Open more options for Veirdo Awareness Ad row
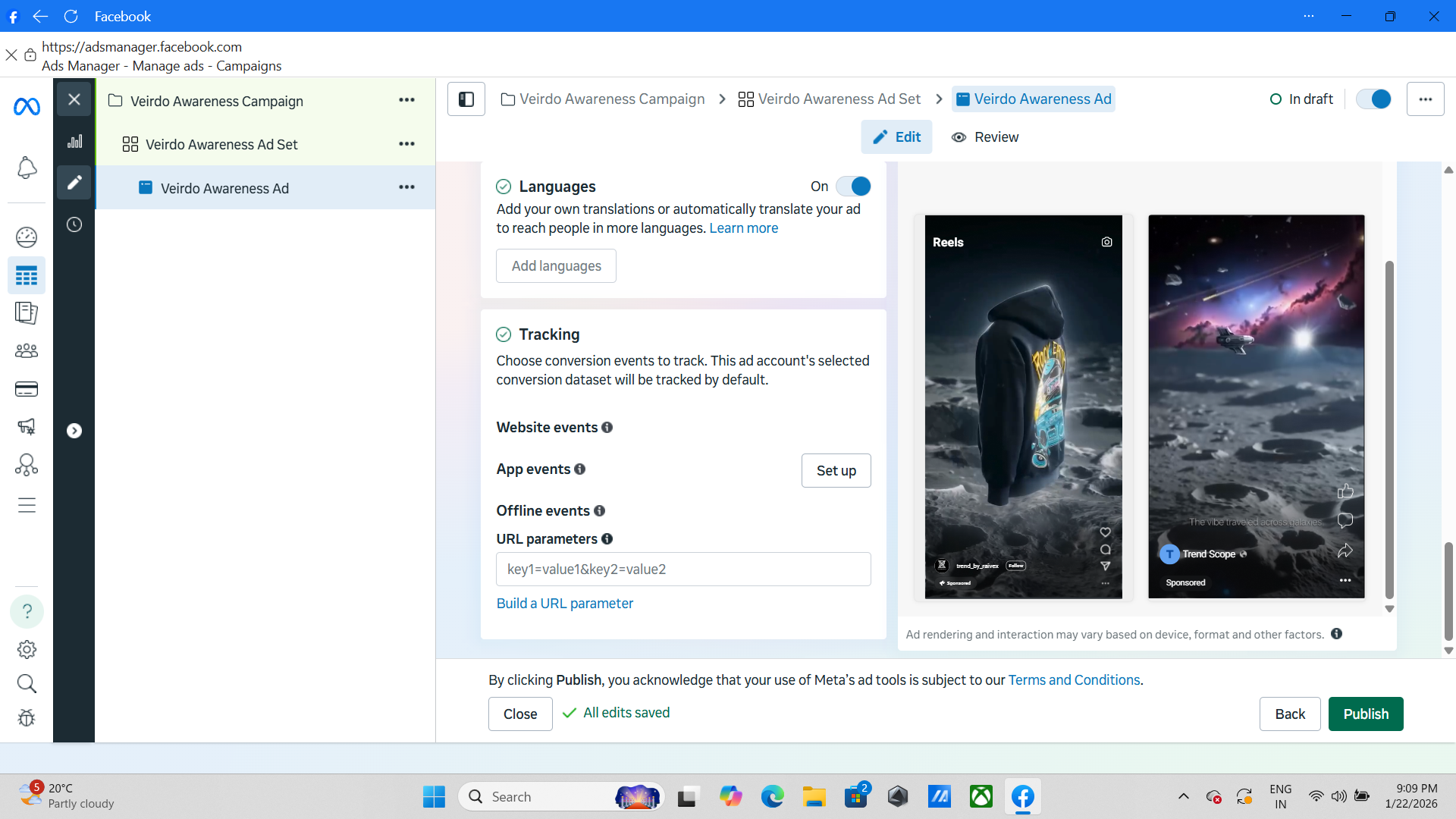This screenshot has height=819, width=1456. pyautogui.click(x=406, y=187)
